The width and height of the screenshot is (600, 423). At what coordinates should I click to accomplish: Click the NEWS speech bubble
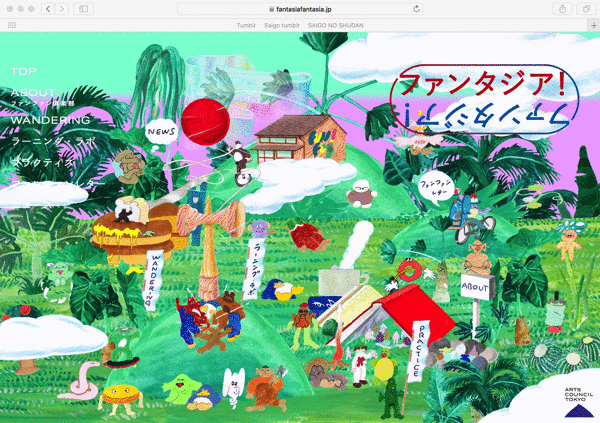[161, 132]
